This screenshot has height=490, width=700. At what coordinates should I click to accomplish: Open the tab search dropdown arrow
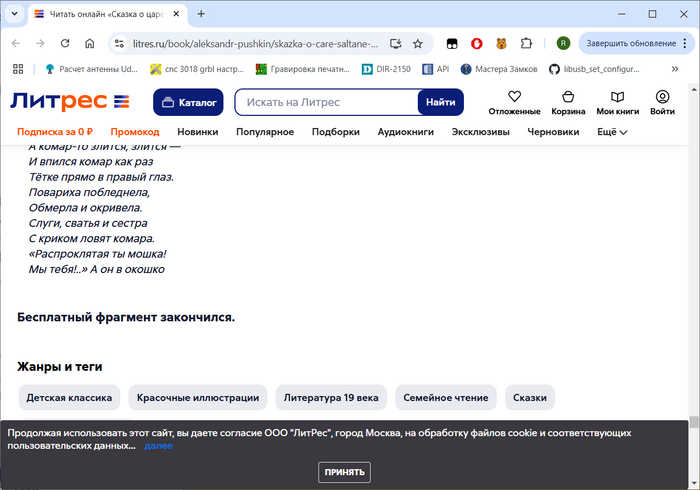coord(14,14)
